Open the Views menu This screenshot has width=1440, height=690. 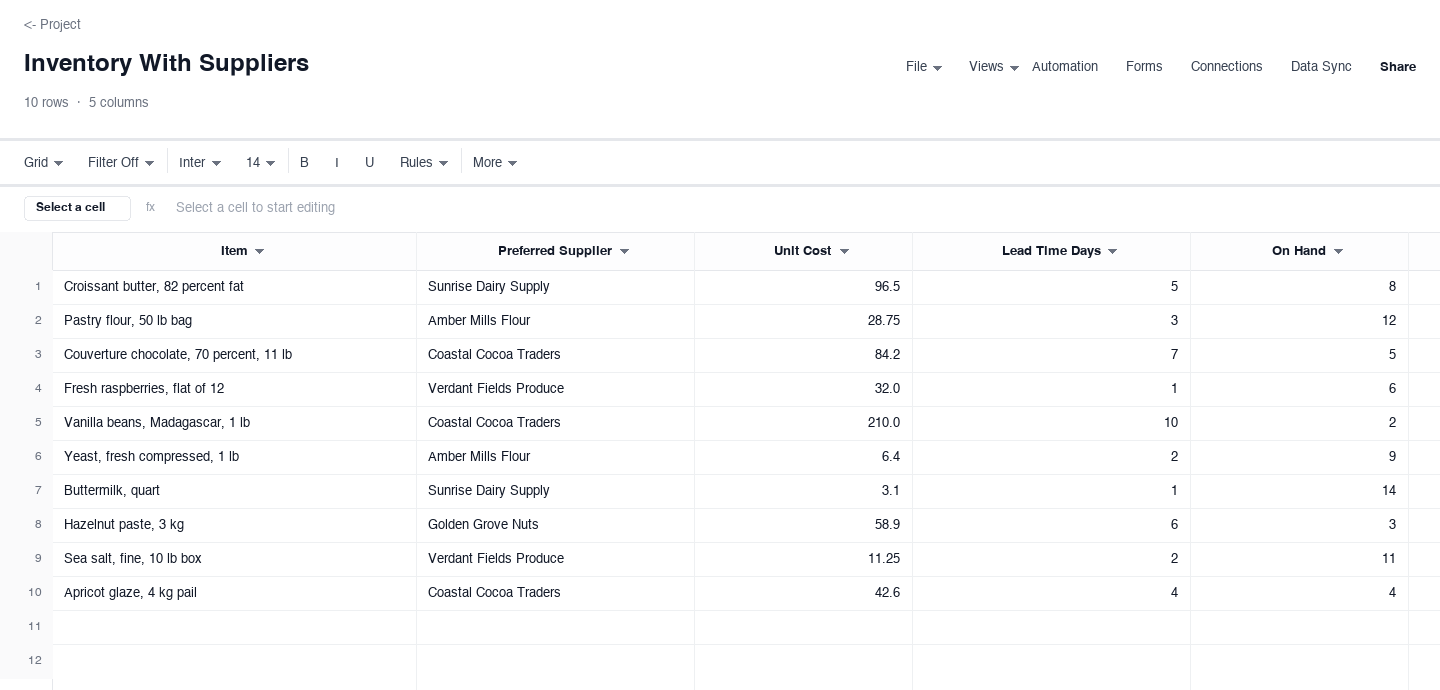pos(994,66)
